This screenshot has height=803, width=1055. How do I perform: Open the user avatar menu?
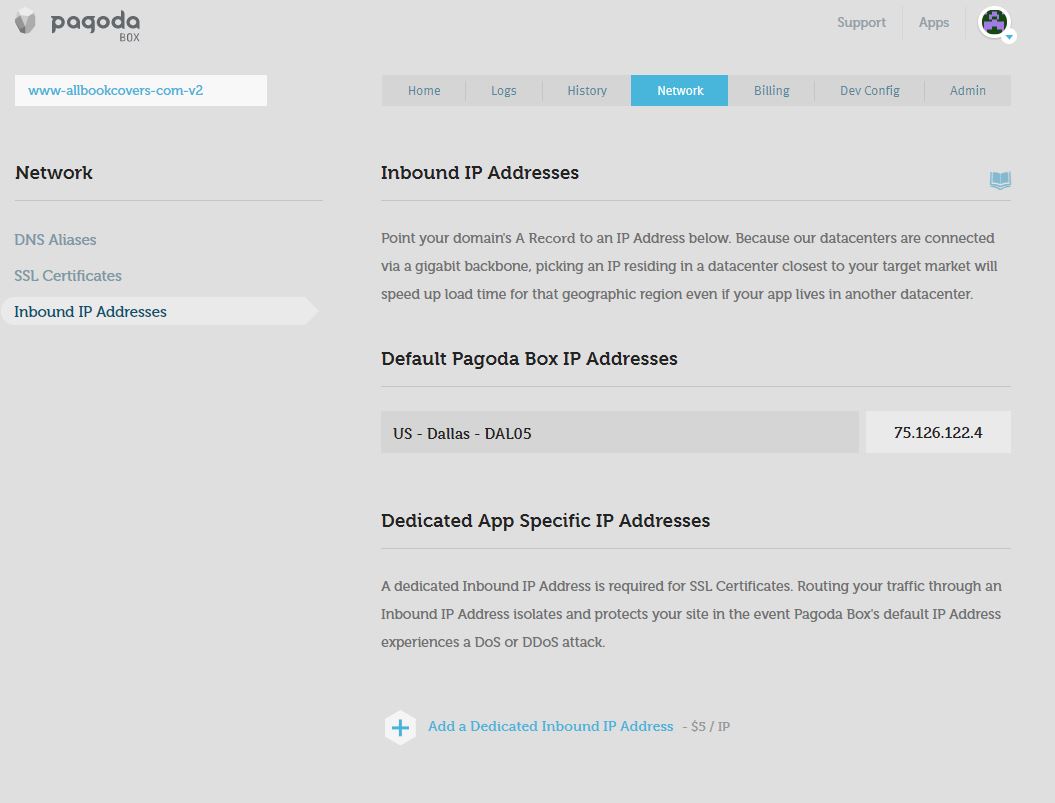[x=994, y=22]
